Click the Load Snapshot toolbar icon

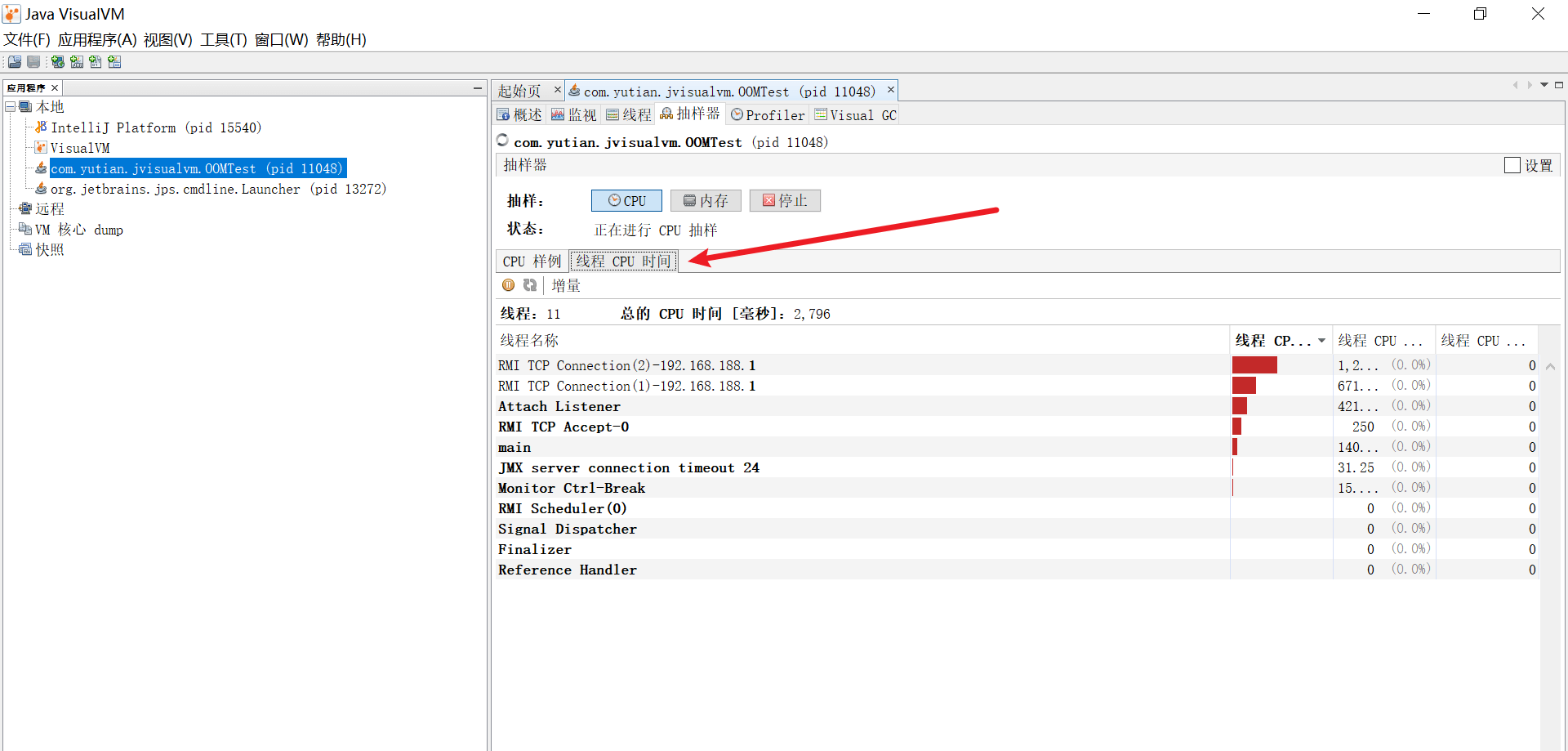coord(15,62)
